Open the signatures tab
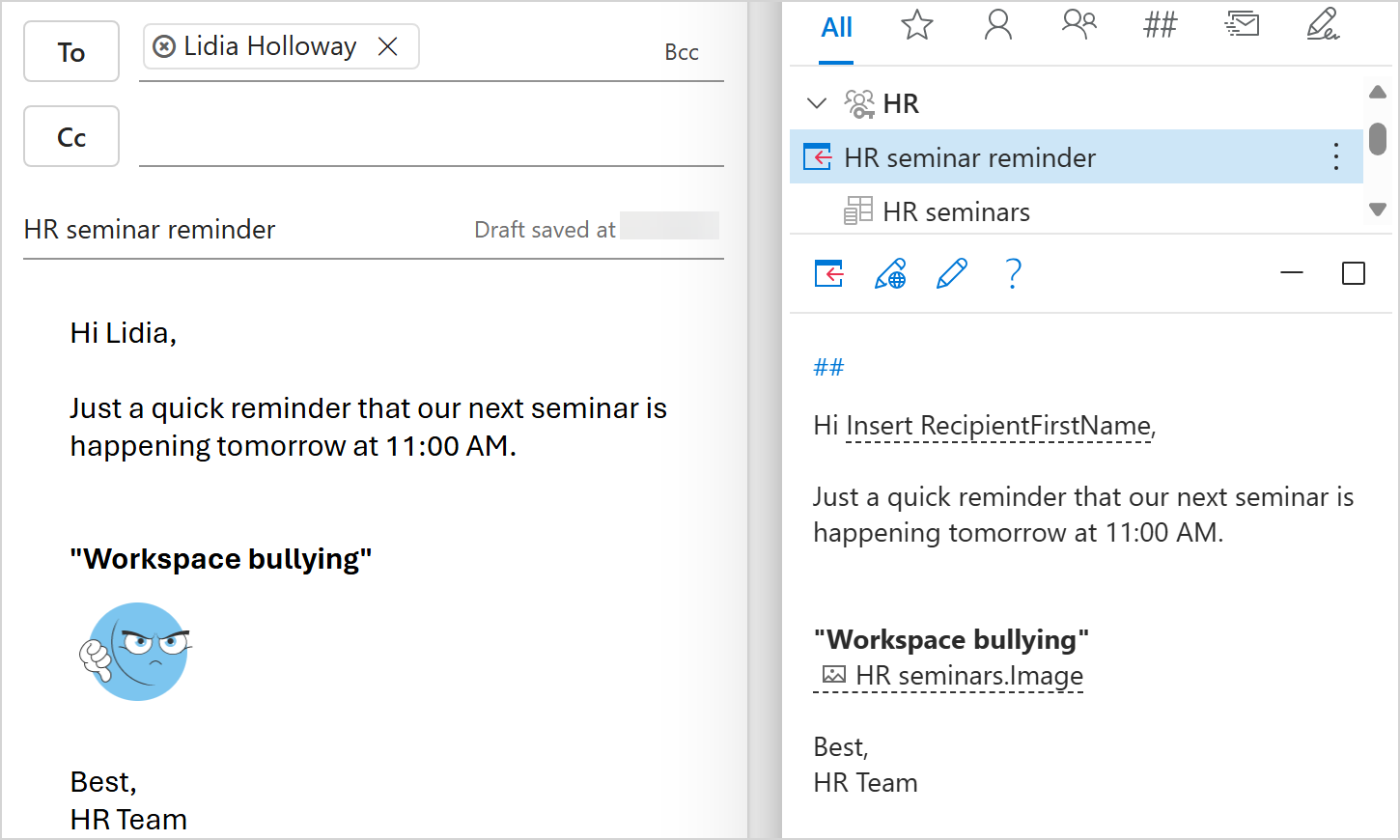Image resolution: width=1400 pixels, height=840 pixels. click(x=1323, y=26)
